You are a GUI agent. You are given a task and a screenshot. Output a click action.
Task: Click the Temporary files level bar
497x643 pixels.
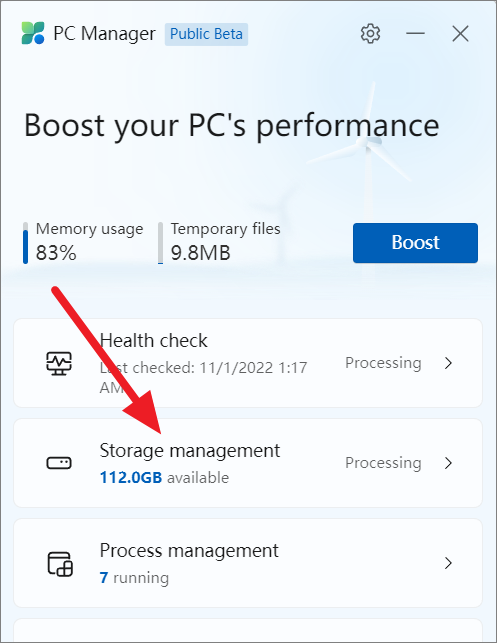160,243
